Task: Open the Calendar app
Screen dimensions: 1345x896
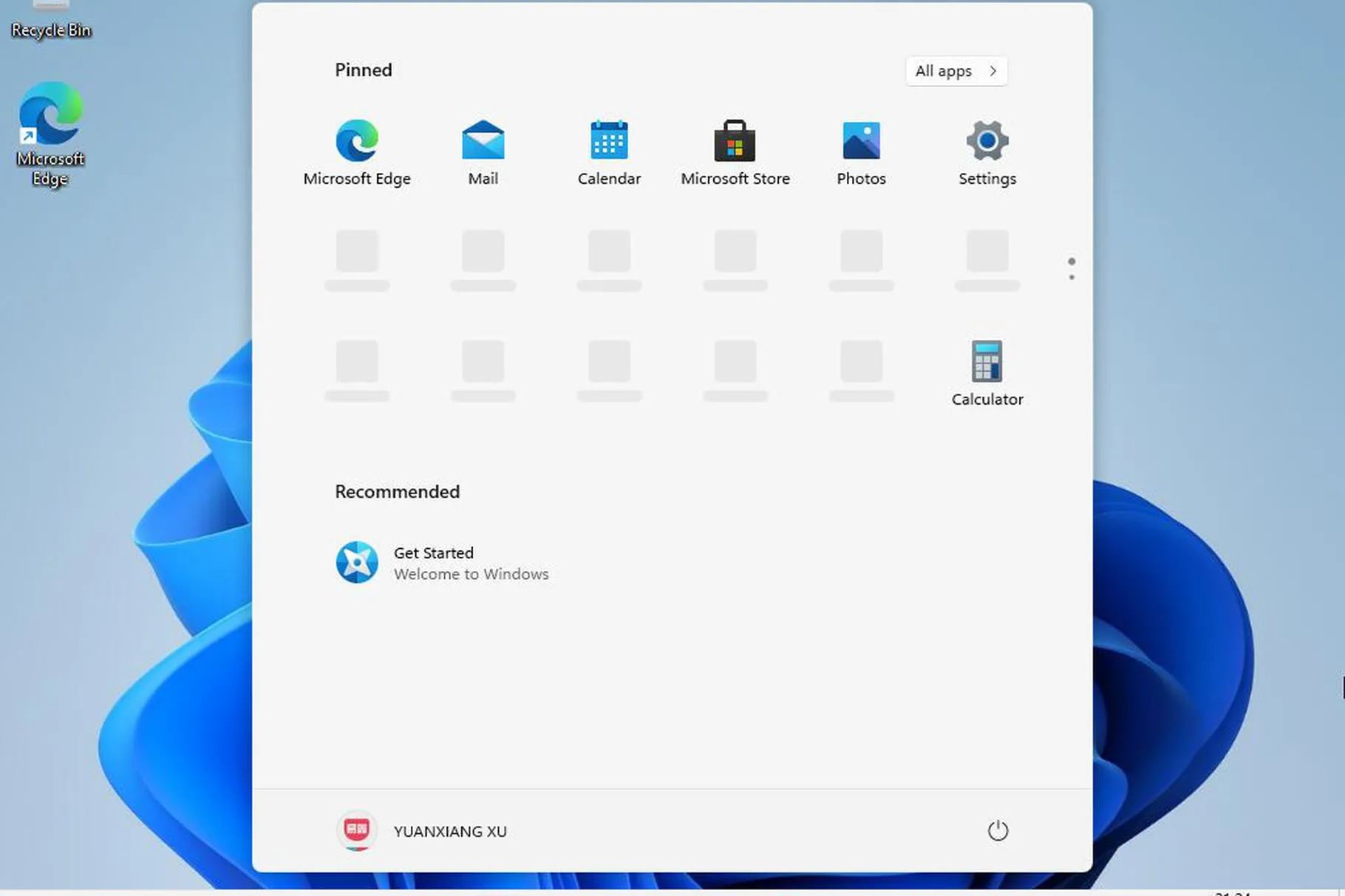Action: 609,153
